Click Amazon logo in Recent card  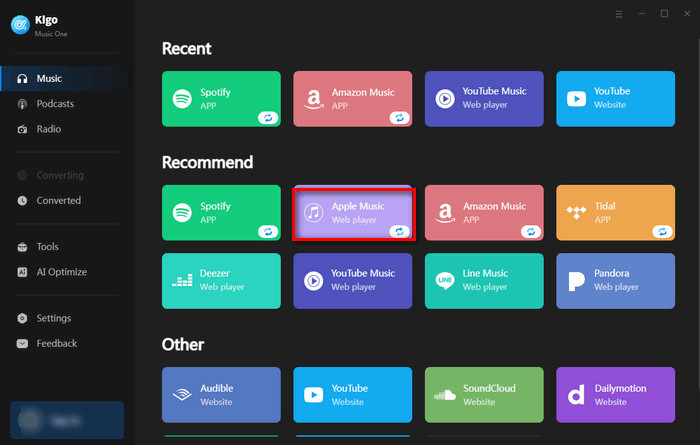[314, 99]
